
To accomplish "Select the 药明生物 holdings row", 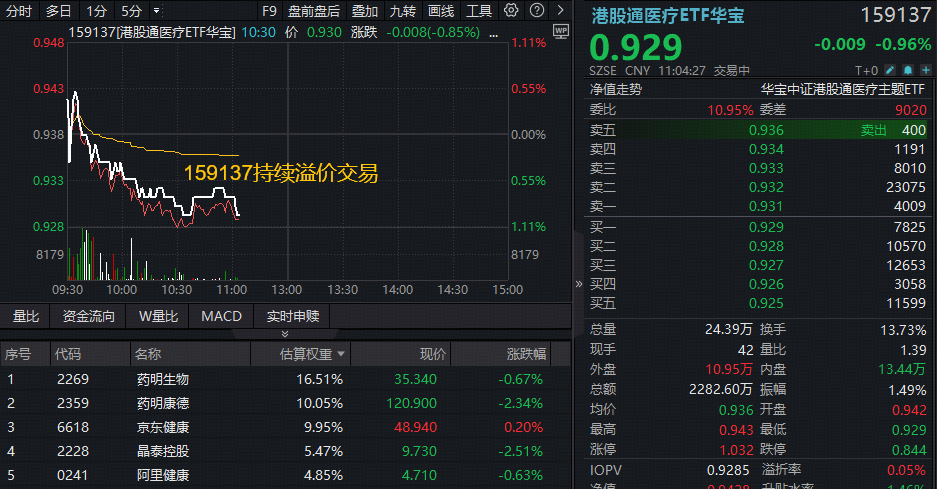I will click(162, 379).
